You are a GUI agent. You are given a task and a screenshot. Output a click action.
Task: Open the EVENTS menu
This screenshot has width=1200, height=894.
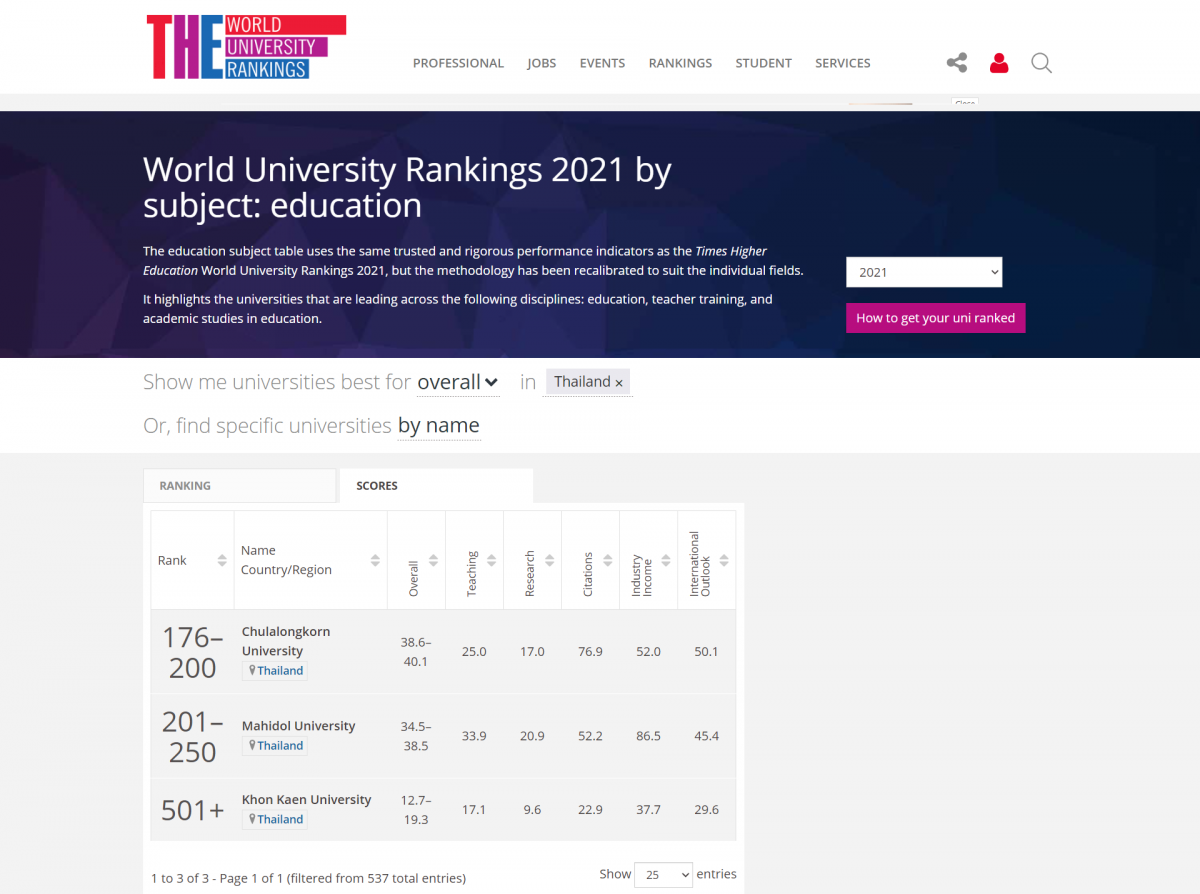tap(602, 63)
